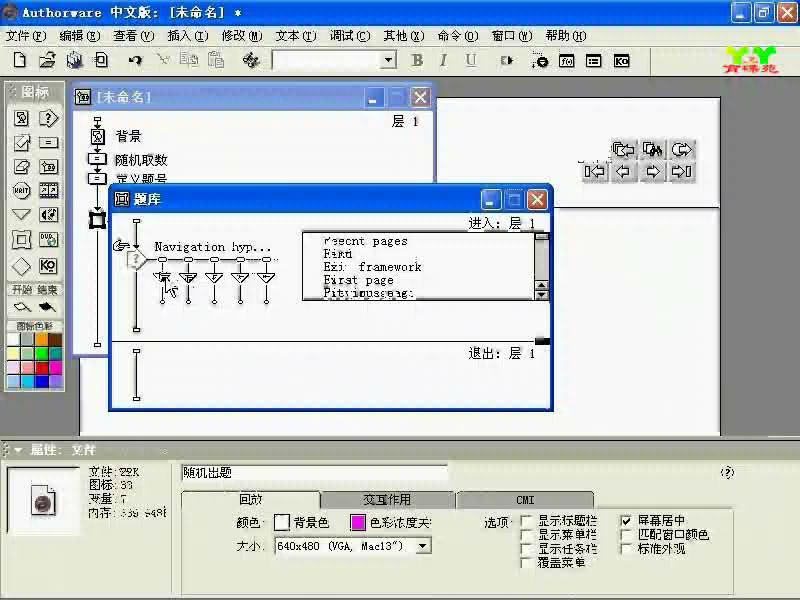Click the Cut scissors toolbar icon
The height and width of the screenshot is (600, 800).
163,60
